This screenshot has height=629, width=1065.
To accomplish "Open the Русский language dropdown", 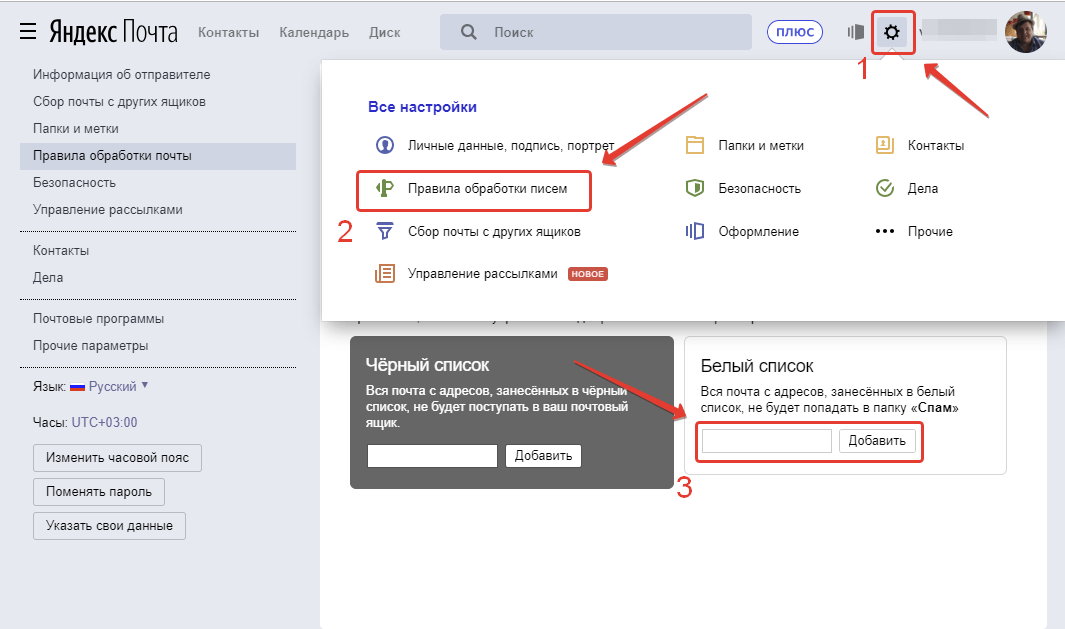I will [110, 387].
